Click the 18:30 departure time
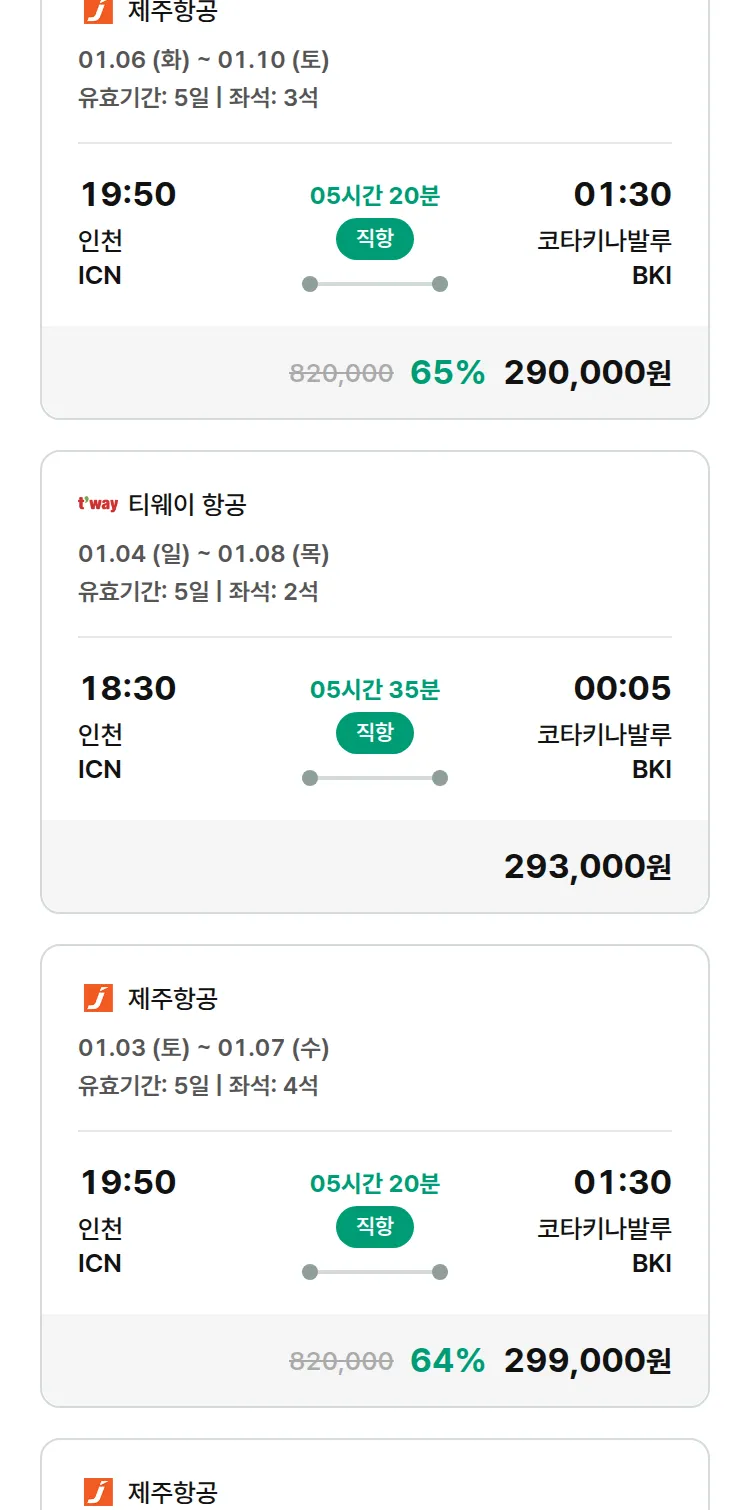 click(128, 688)
